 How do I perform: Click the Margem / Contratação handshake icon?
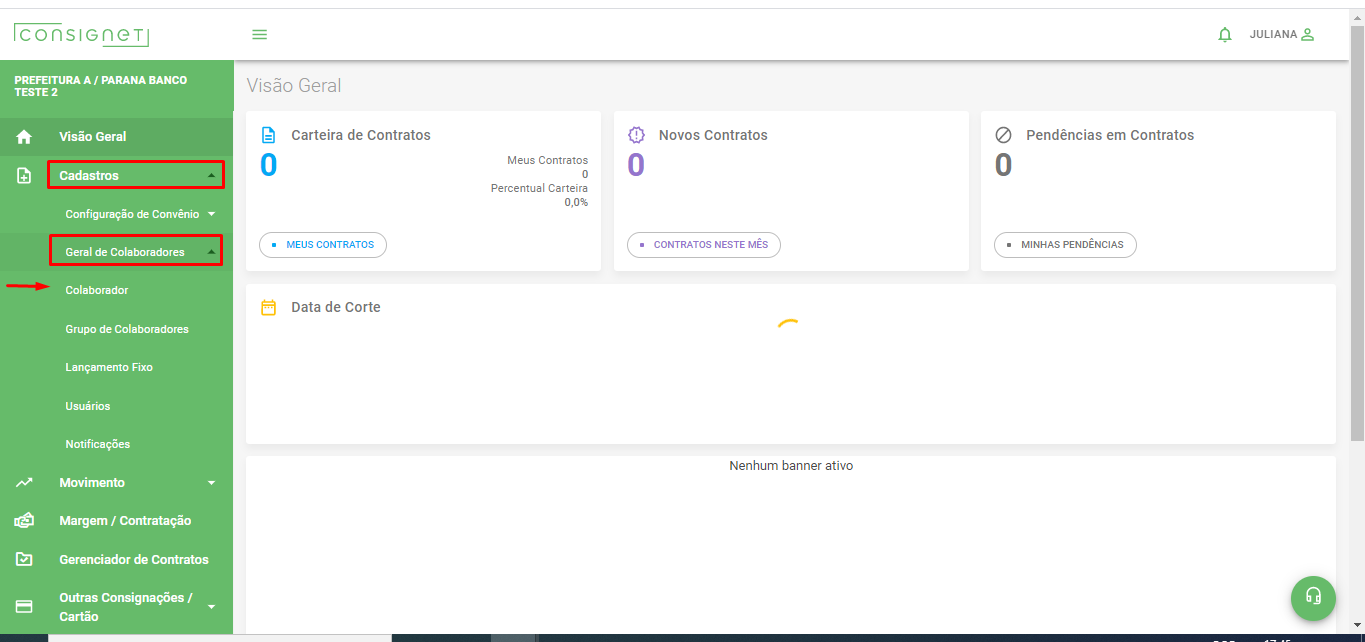[25, 521]
